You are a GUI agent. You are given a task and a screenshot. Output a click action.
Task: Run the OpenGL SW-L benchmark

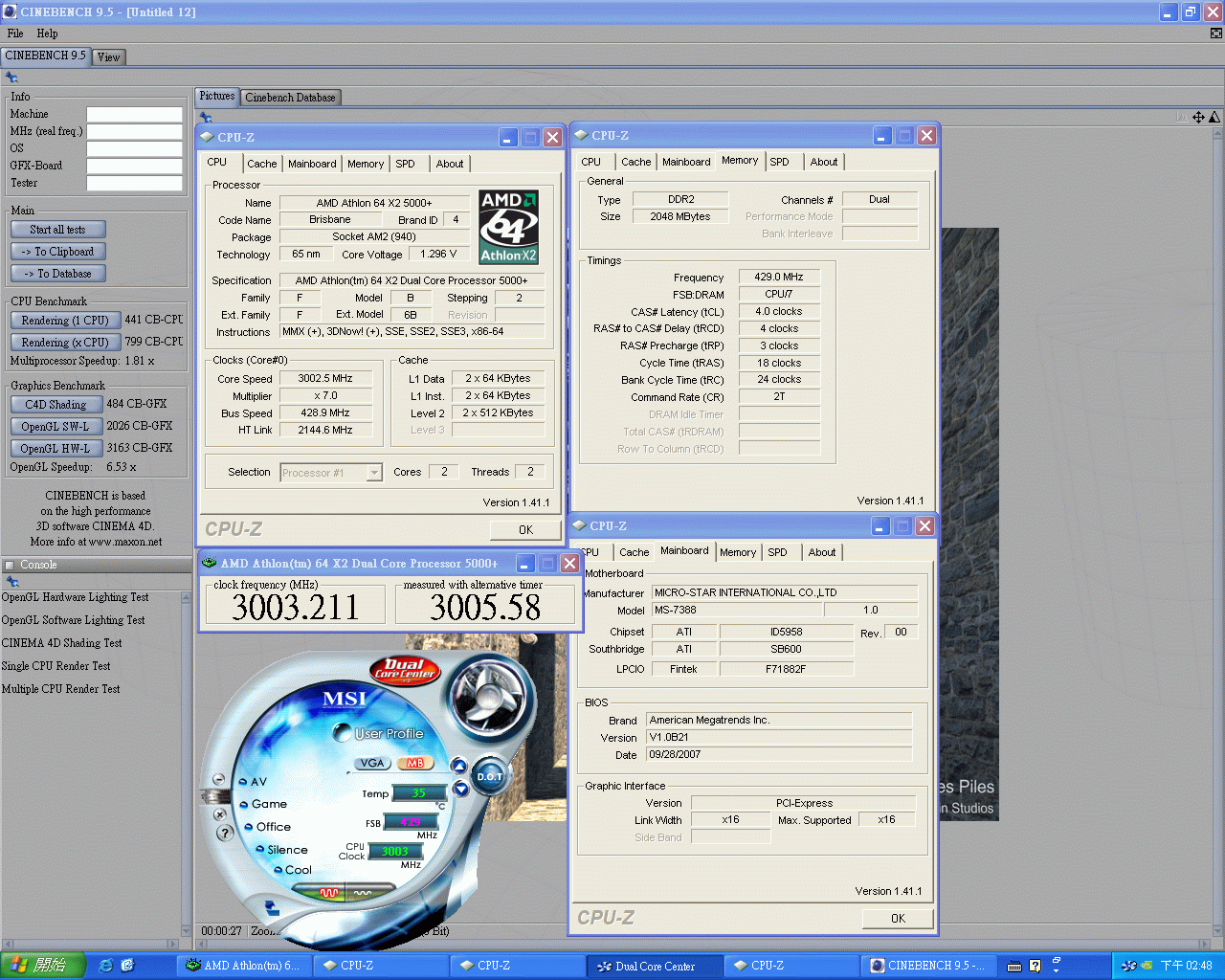click(x=56, y=427)
